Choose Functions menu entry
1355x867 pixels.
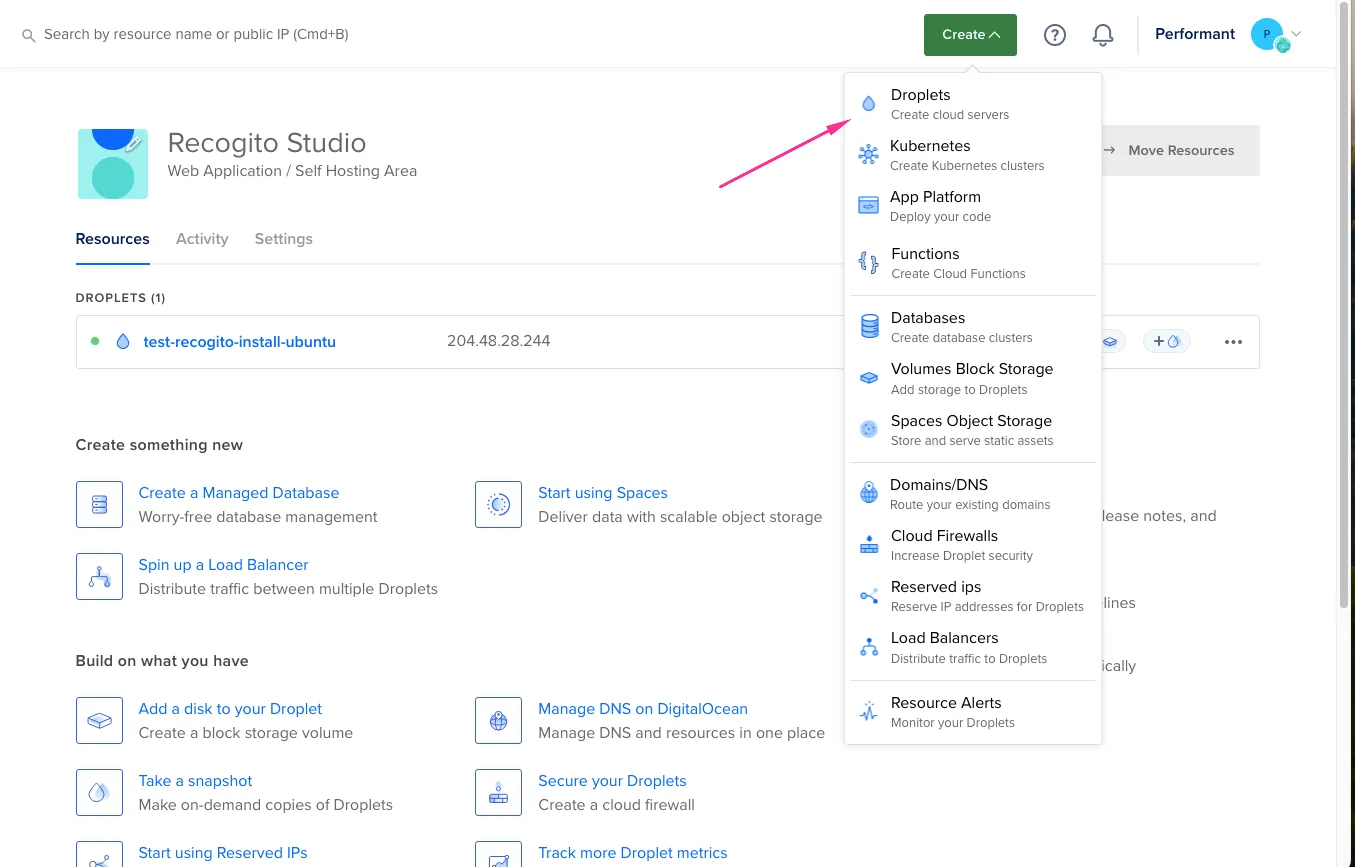pyautogui.click(x=972, y=263)
